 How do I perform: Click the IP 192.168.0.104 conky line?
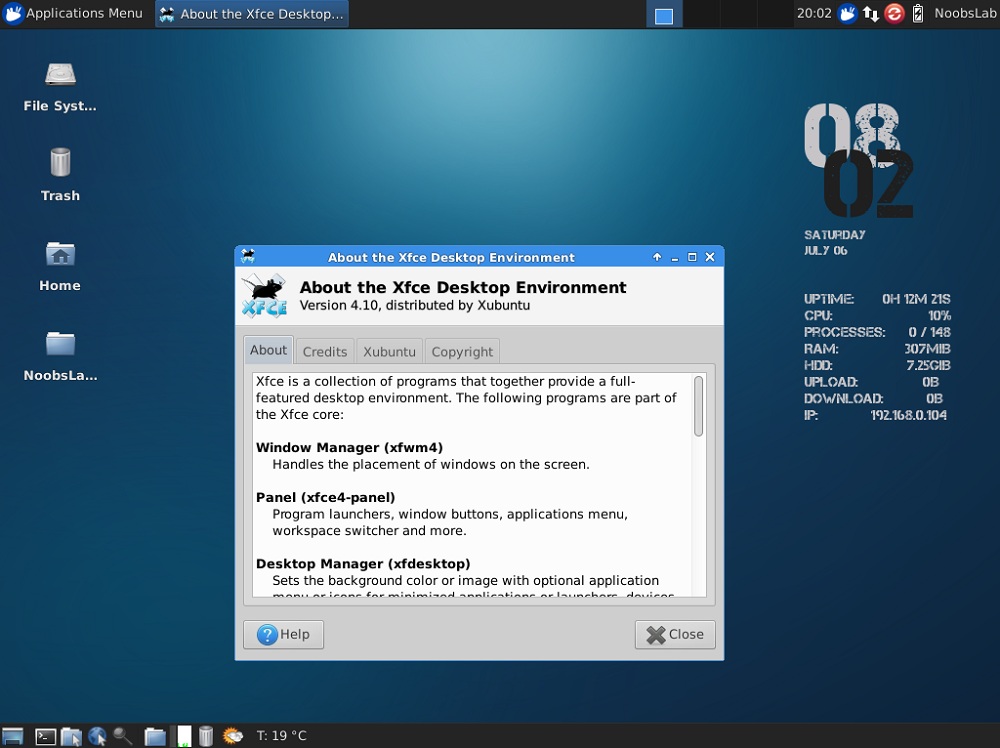pos(875,415)
